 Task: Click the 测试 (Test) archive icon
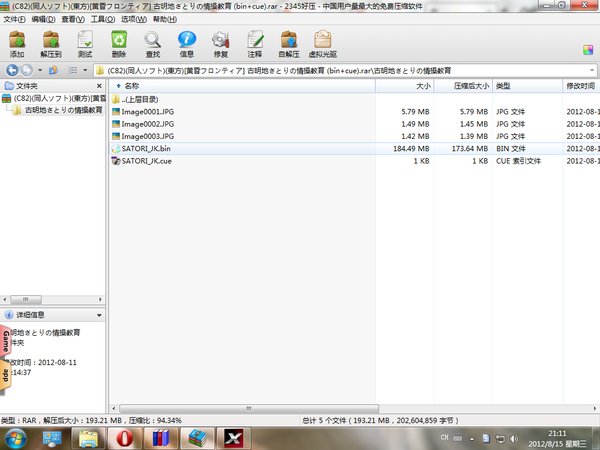tap(85, 43)
